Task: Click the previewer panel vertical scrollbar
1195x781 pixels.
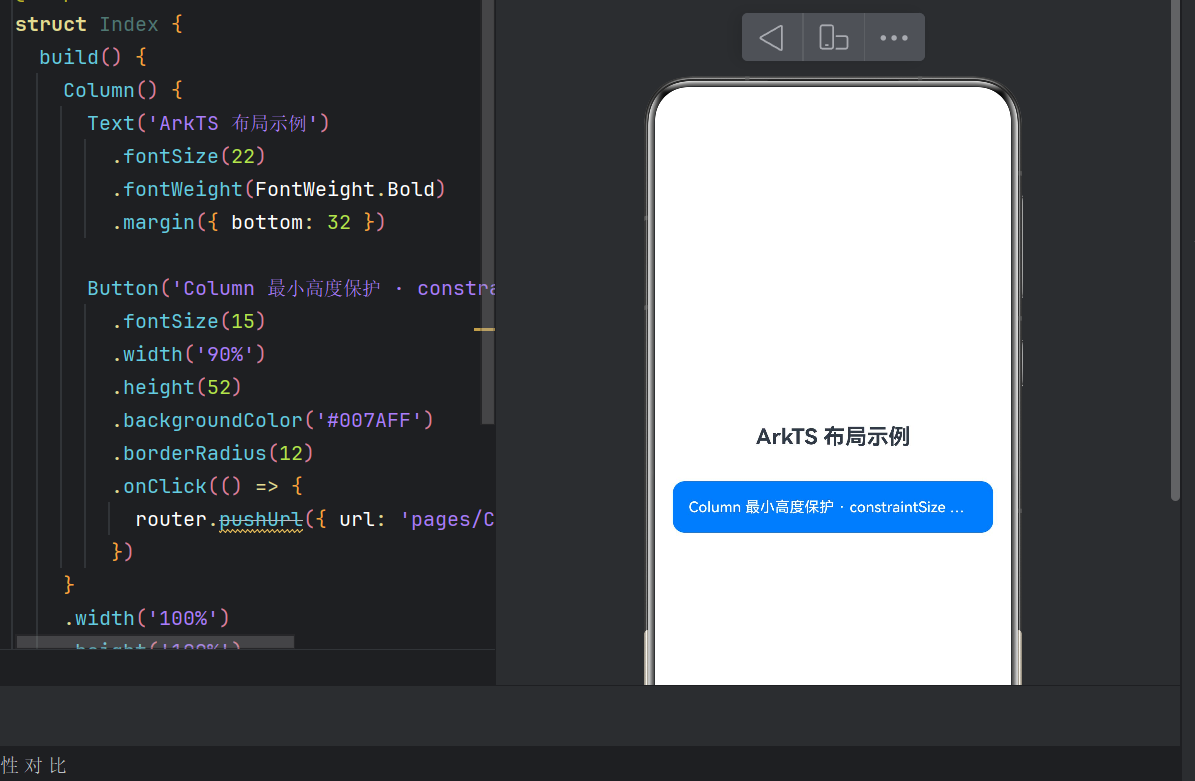Action: (1175, 250)
